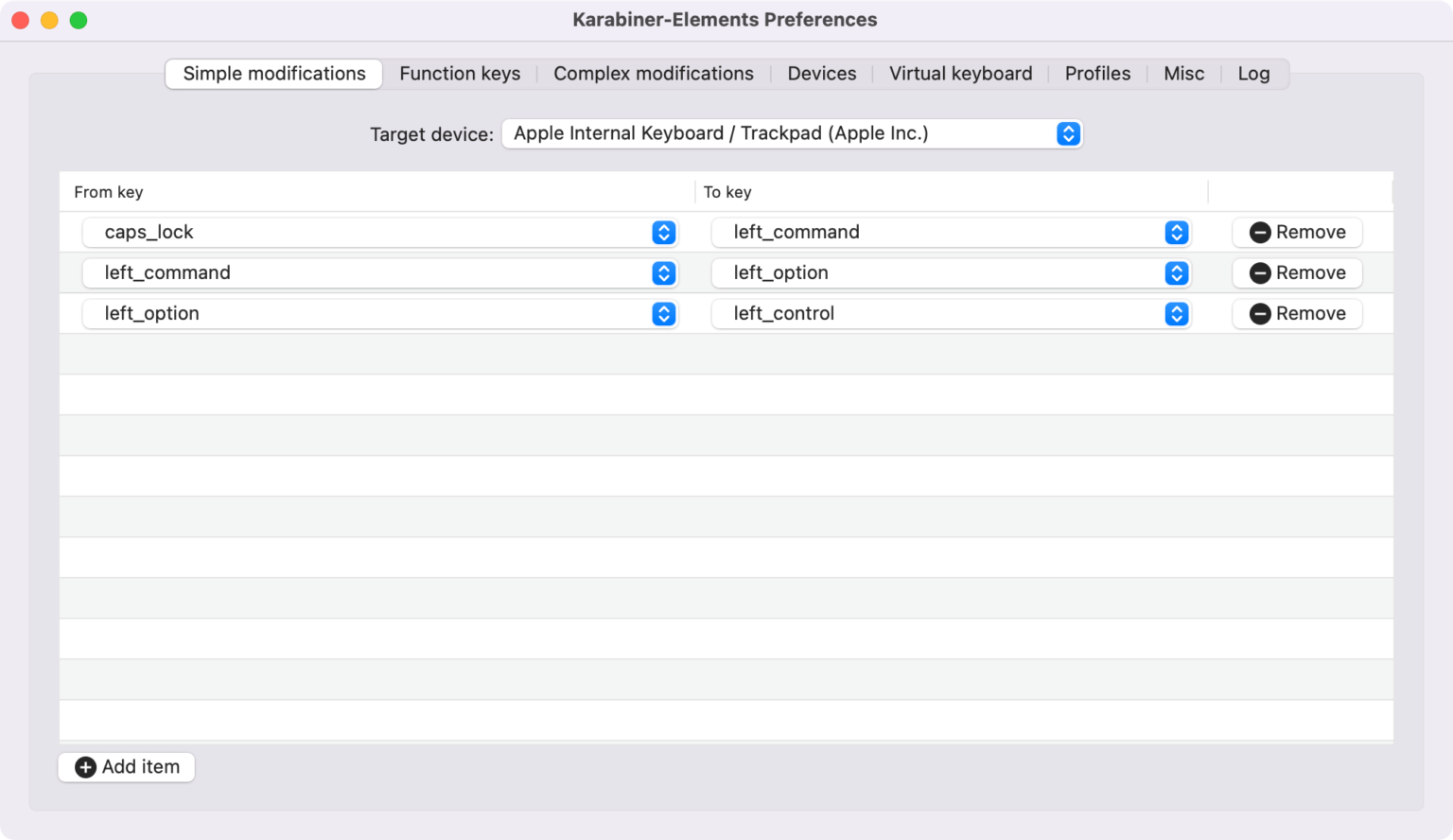The height and width of the screenshot is (840, 1453).
Task: Select the Virtual keyboard tab
Action: click(960, 74)
